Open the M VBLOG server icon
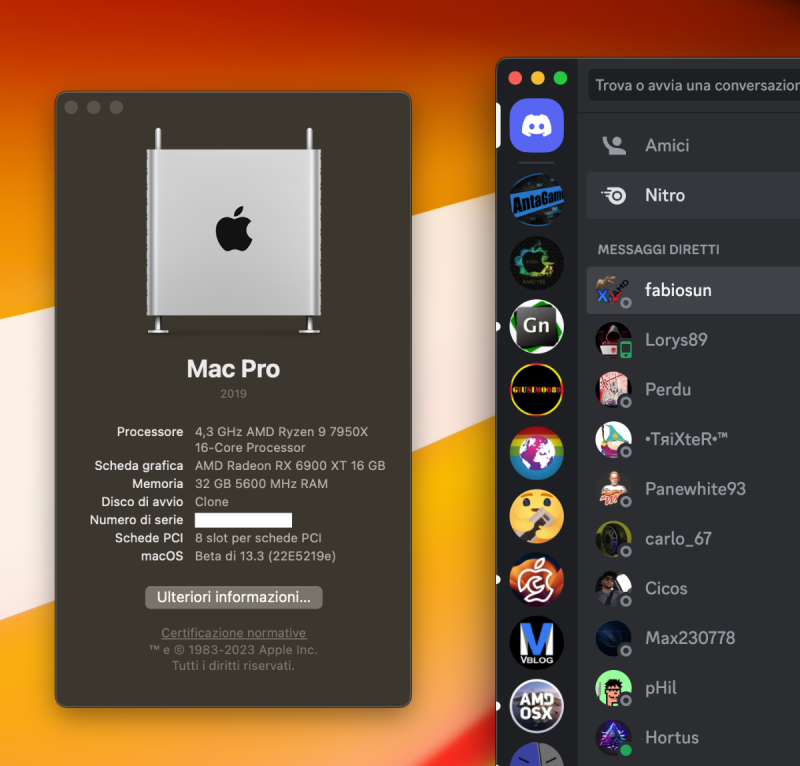The image size is (800, 766). (536, 643)
